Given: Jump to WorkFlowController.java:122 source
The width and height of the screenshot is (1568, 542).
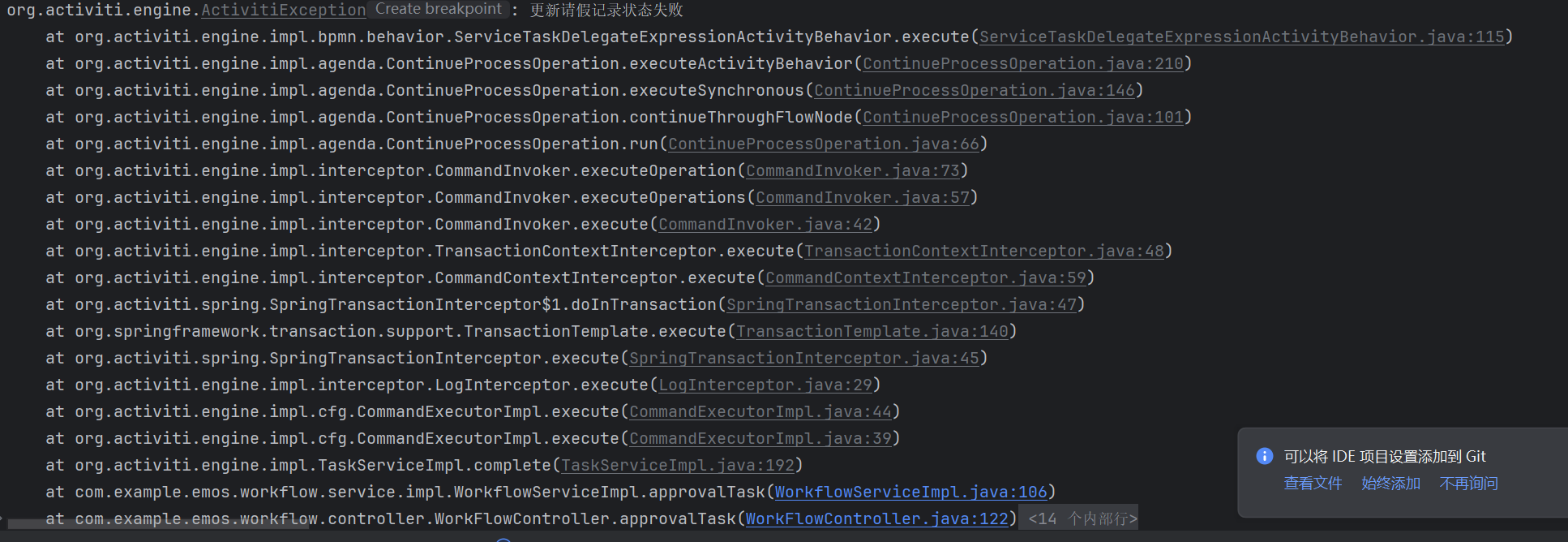Looking at the screenshot, I should coord(876,519).
